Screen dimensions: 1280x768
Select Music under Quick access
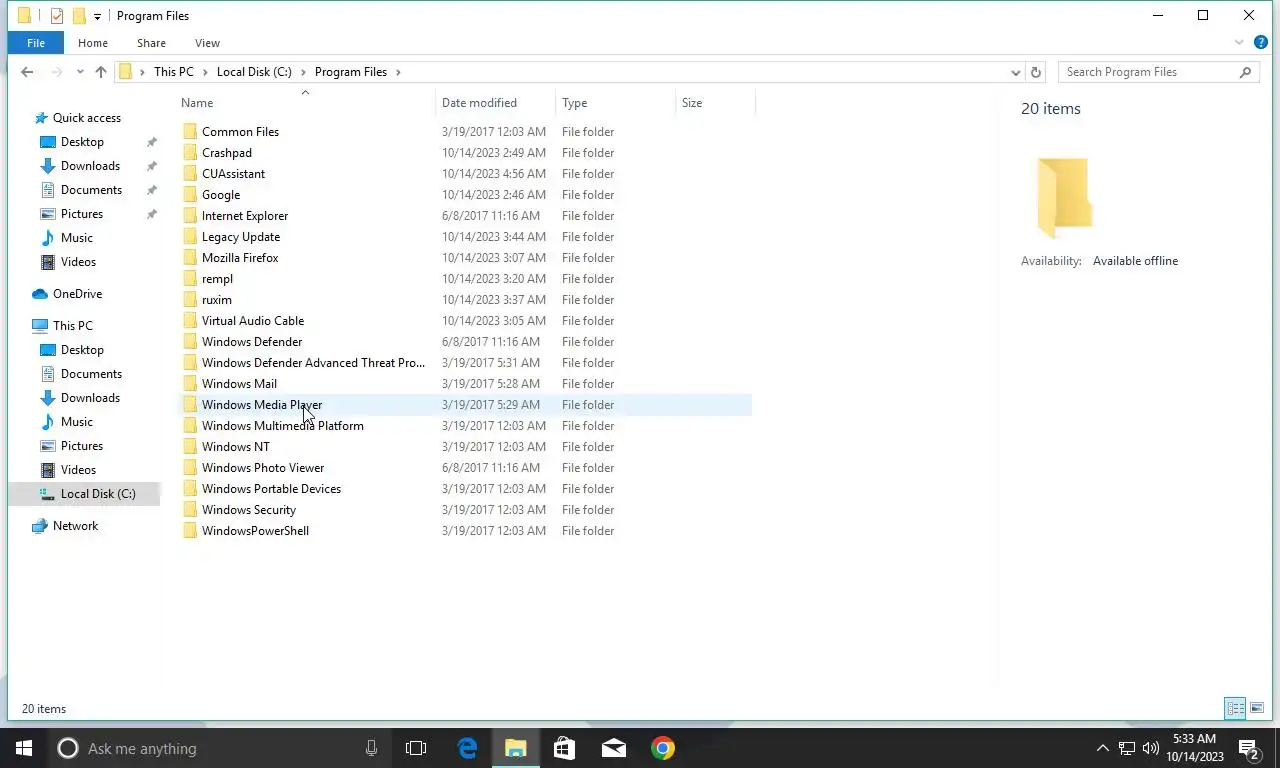click(77, 238)
